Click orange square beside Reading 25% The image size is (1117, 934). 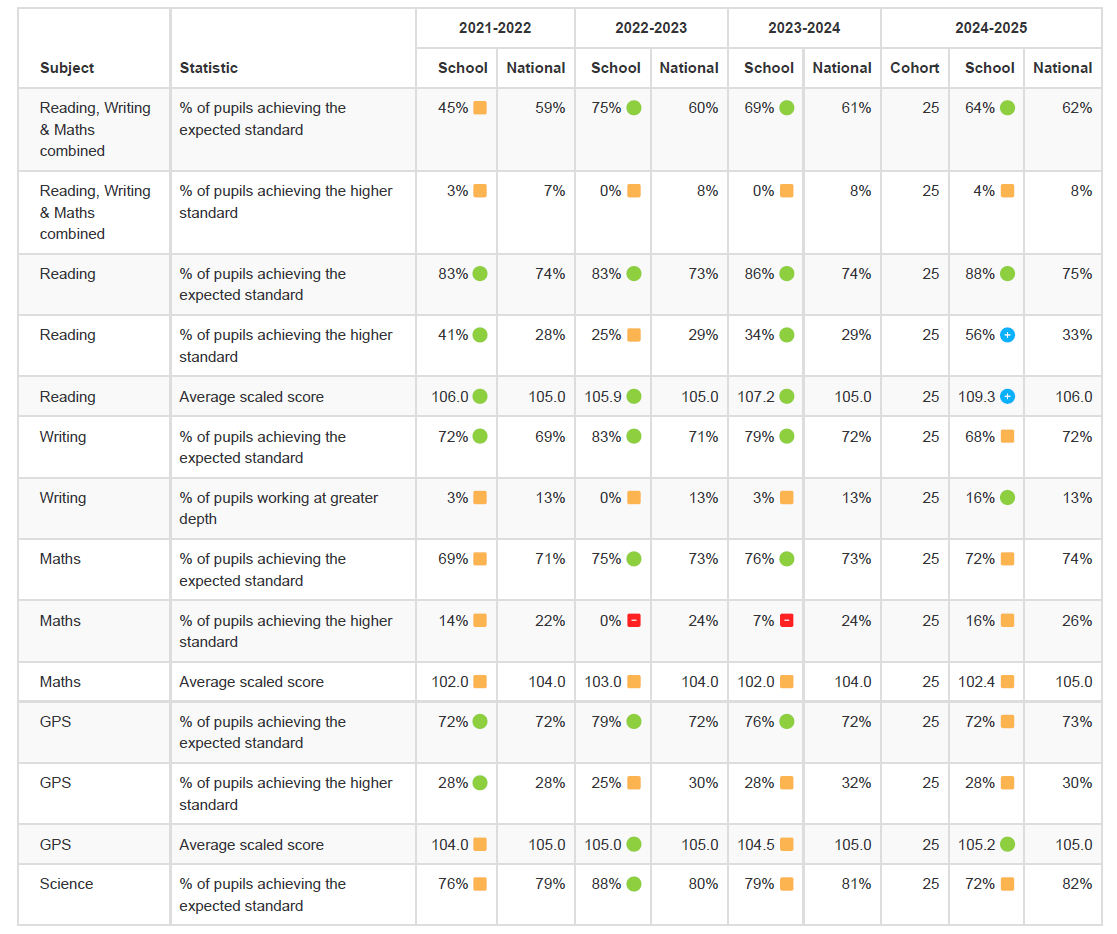point(634,335)
